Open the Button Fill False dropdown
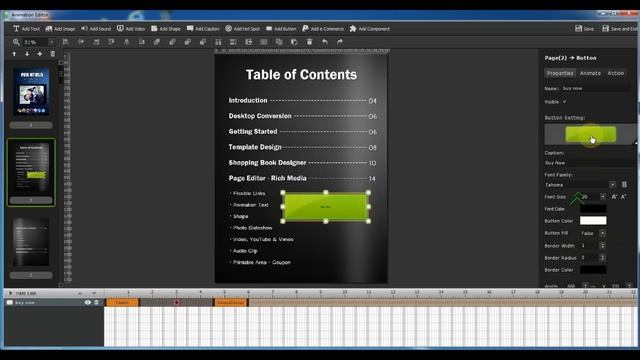This screenshot has height=360, width=640. pyautogui.click(x=602, y=233)
